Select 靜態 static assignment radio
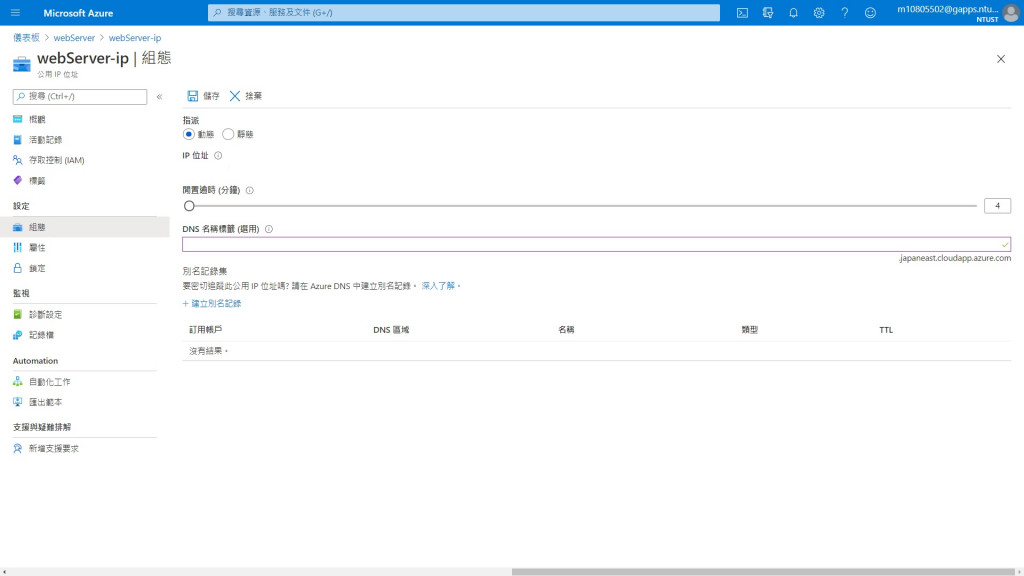1024x576 pixels. [x=228, y=134]
